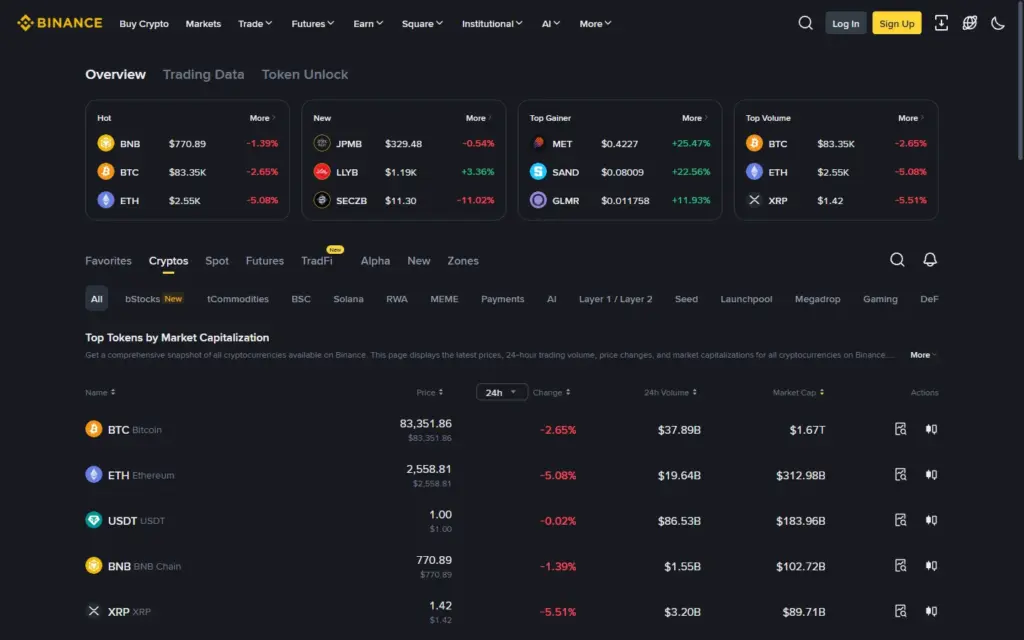Open Markets link in header
This screenshot has width=1024, height=640.
pos(203,24)
